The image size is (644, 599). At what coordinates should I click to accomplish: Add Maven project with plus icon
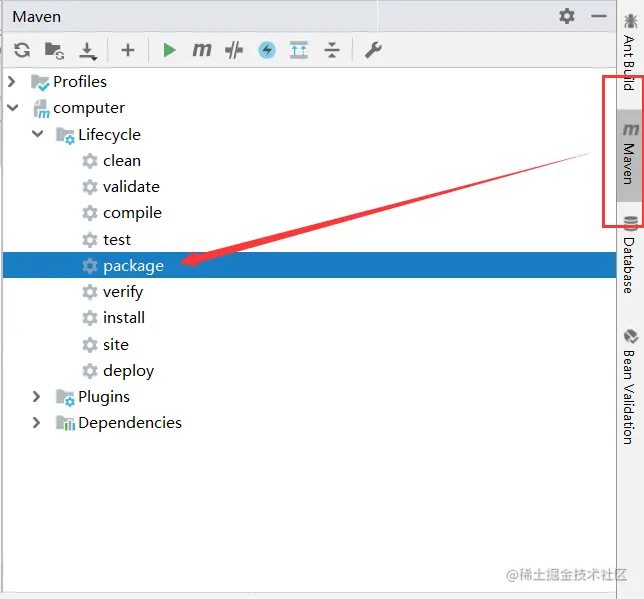(x=128, y=50)
